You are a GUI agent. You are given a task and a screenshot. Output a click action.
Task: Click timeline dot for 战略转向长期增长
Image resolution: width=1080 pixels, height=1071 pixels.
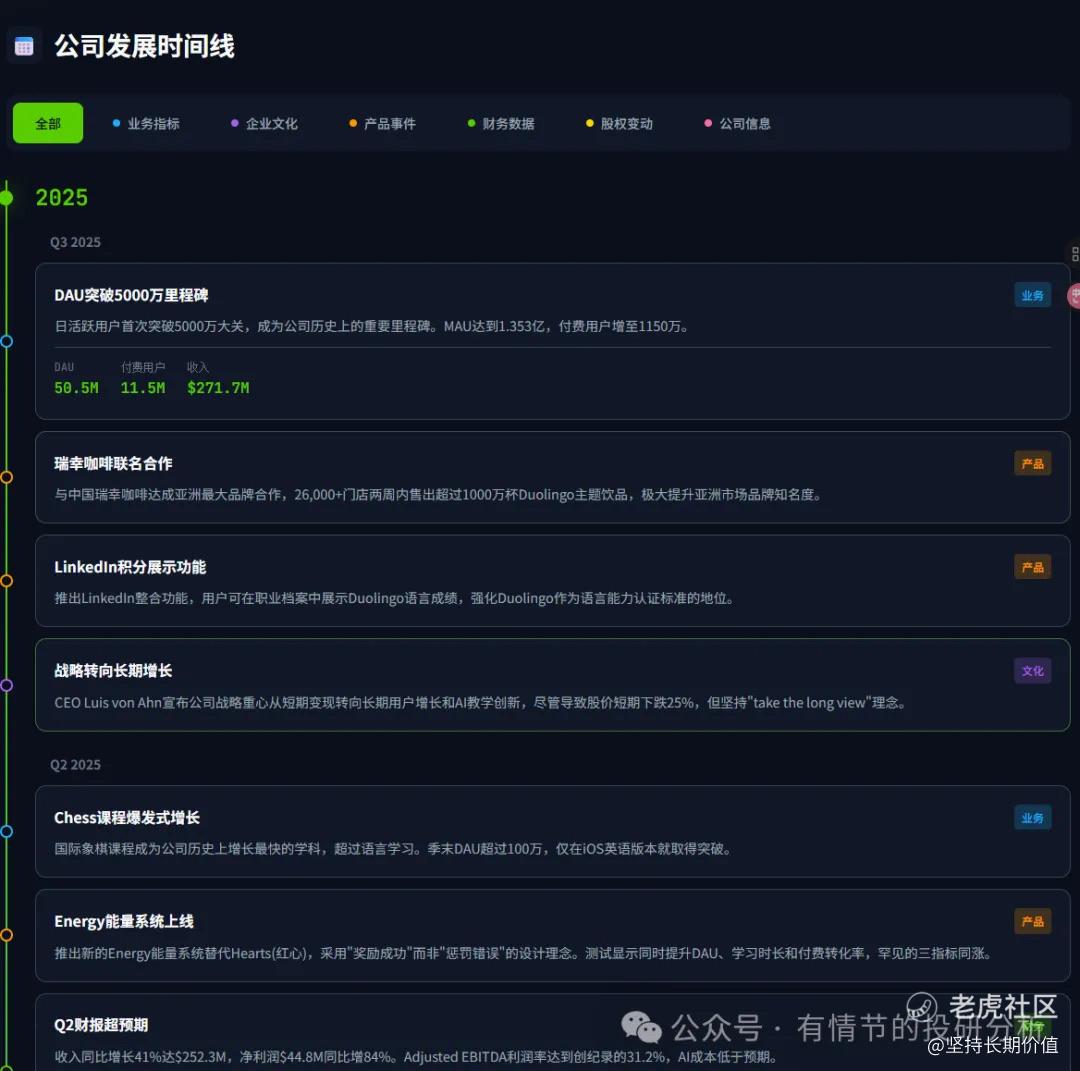(6, 685)
